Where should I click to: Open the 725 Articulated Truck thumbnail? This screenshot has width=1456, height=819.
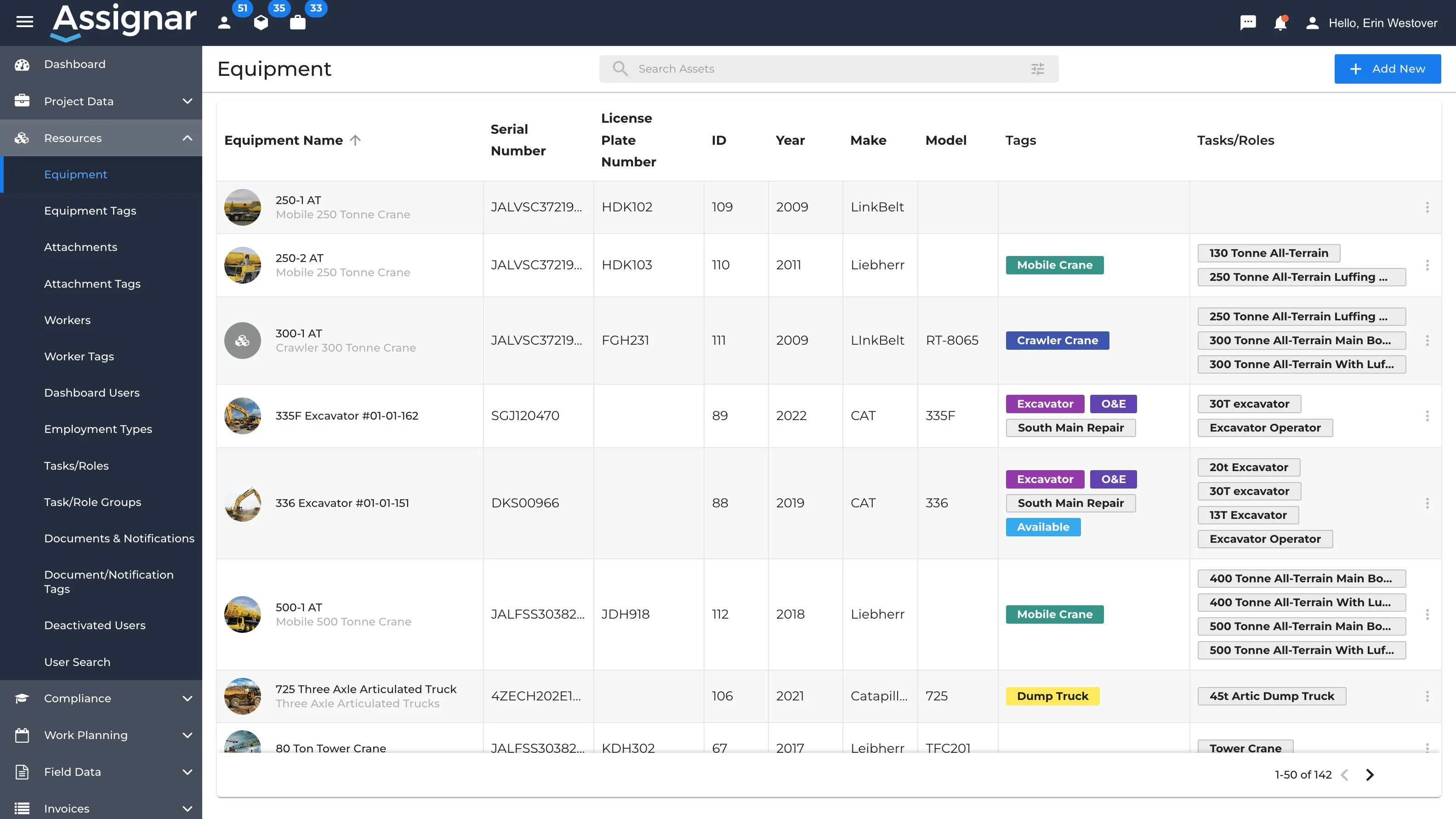point(243,696)
